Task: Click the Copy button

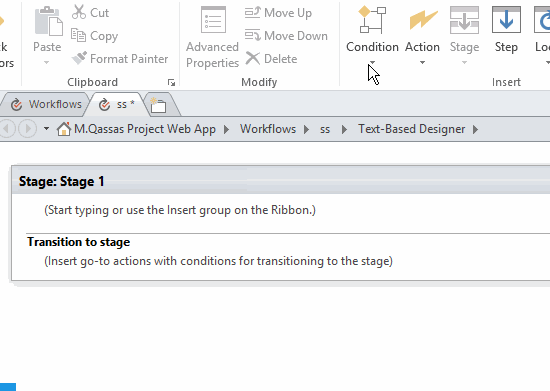Action: [94, 36]
